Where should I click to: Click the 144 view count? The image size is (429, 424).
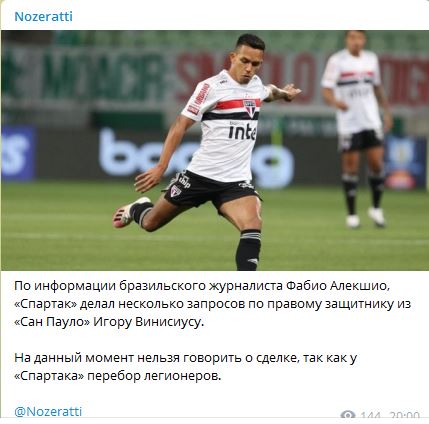point(370,416)
